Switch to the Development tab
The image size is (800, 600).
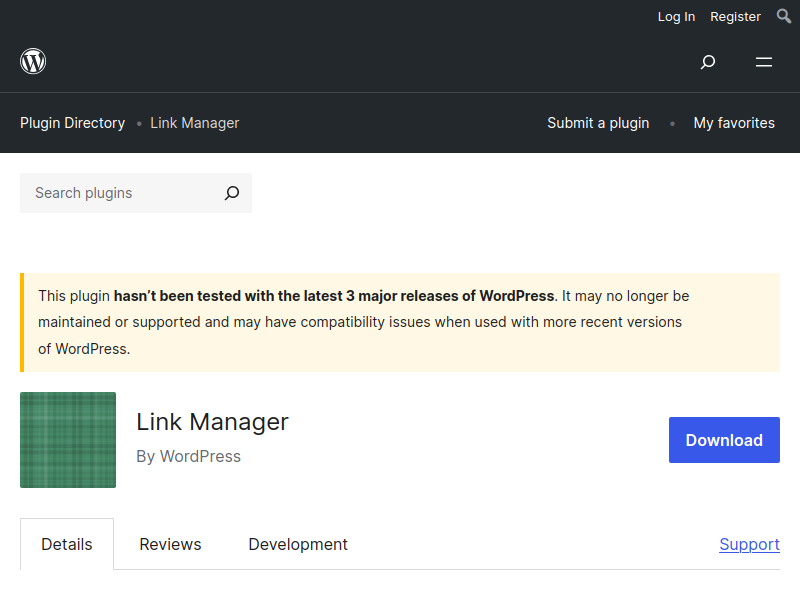tap(298, 544)
